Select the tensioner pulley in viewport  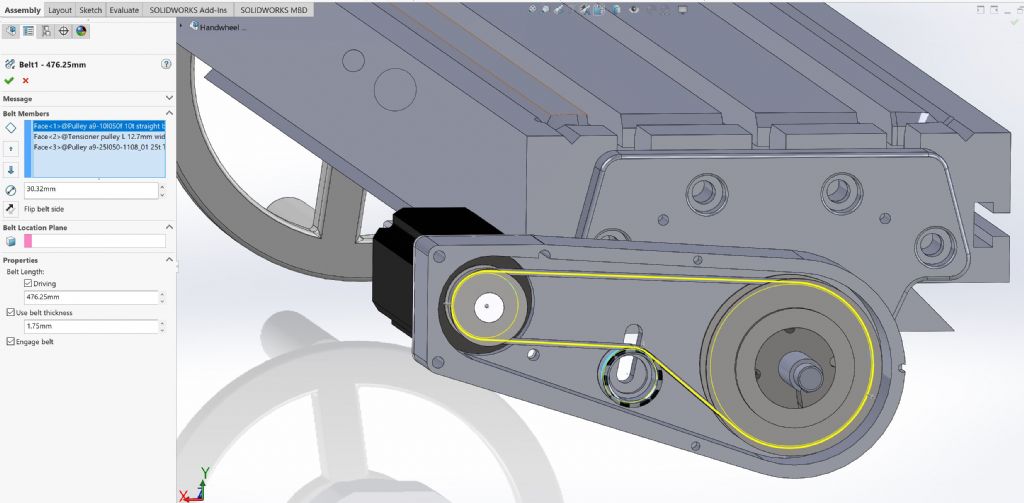coord(628,374)
